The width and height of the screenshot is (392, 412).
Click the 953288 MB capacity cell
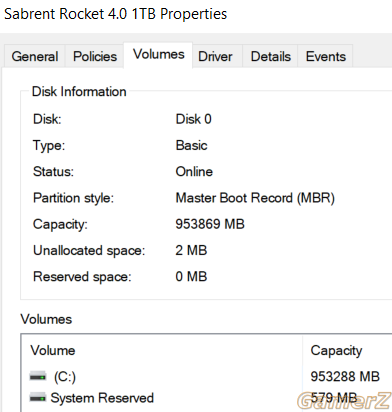(x=345, y=377)
